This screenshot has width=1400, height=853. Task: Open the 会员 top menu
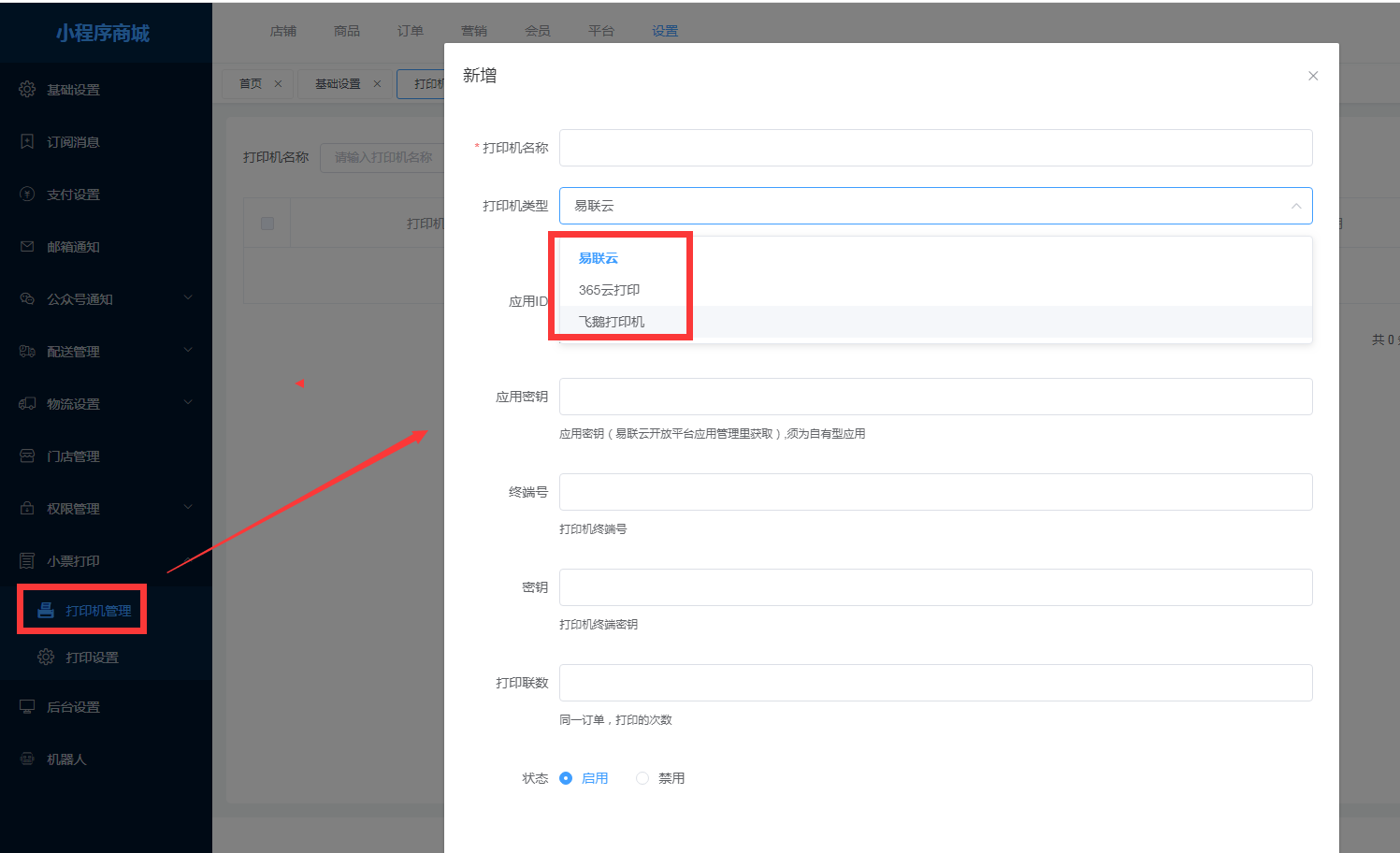click(538, 31)
